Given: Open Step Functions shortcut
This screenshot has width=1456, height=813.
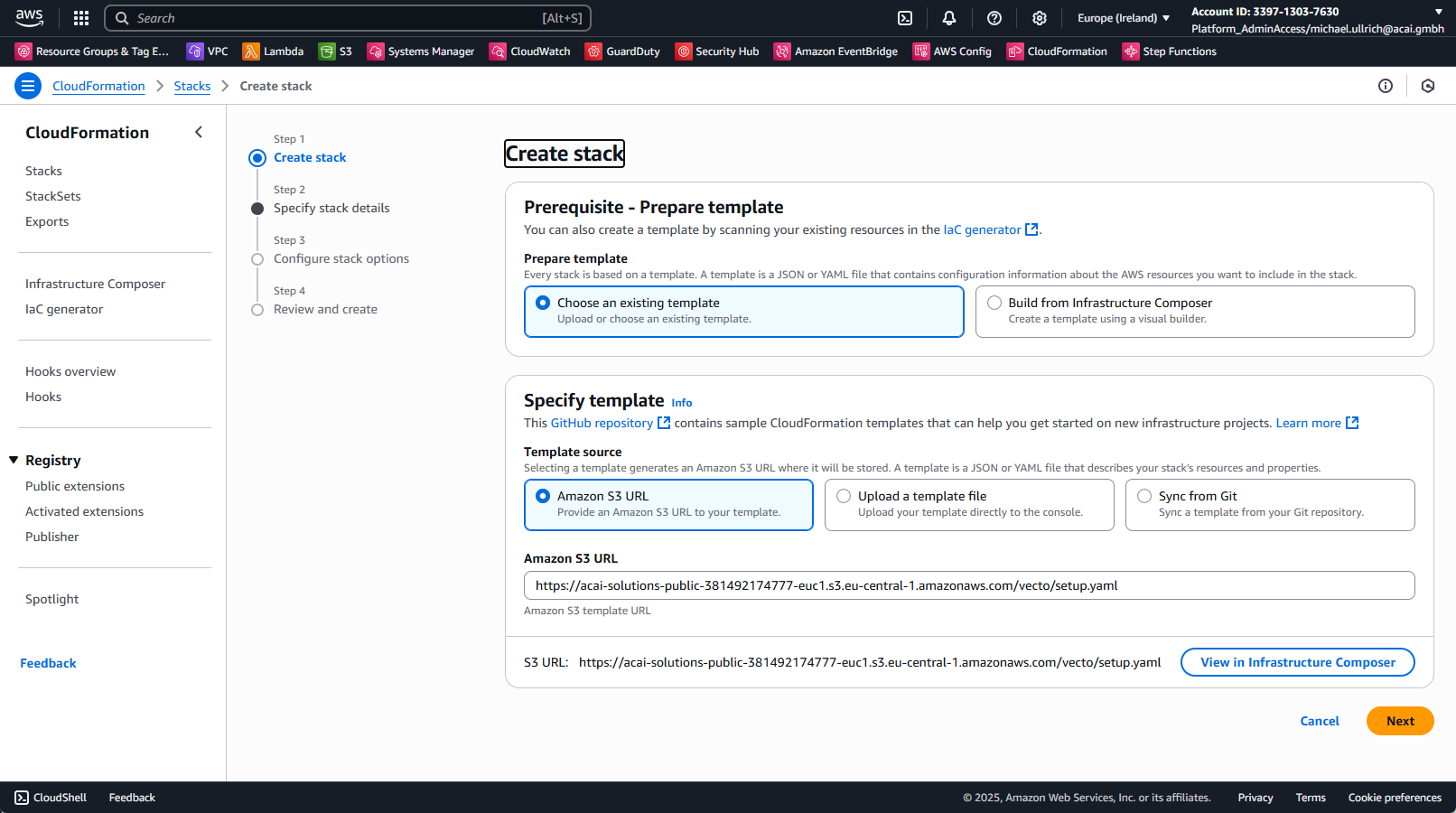Looking at the screenshot, I should 1170,51.
